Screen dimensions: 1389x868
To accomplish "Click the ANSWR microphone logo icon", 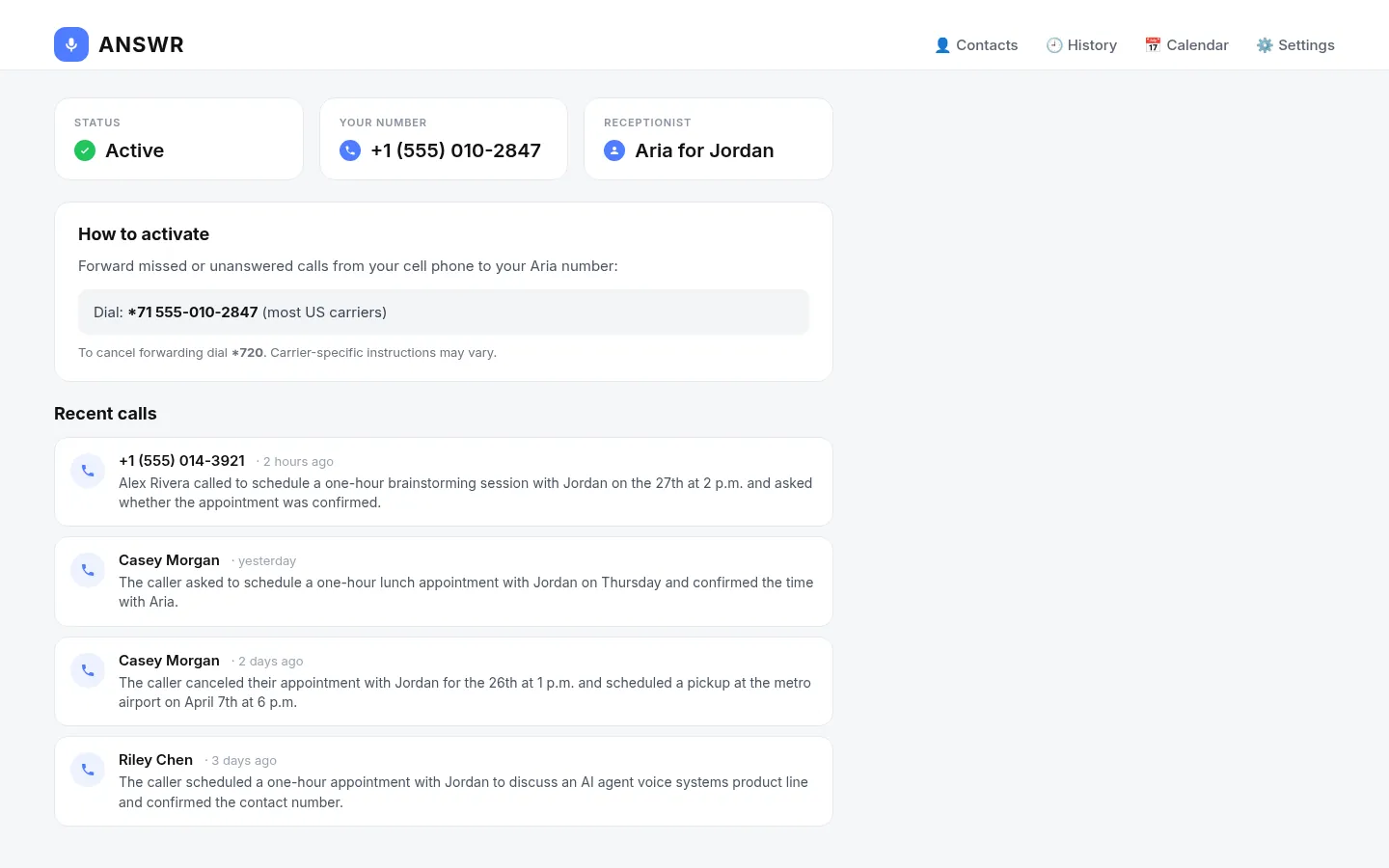I will point(71,44).
